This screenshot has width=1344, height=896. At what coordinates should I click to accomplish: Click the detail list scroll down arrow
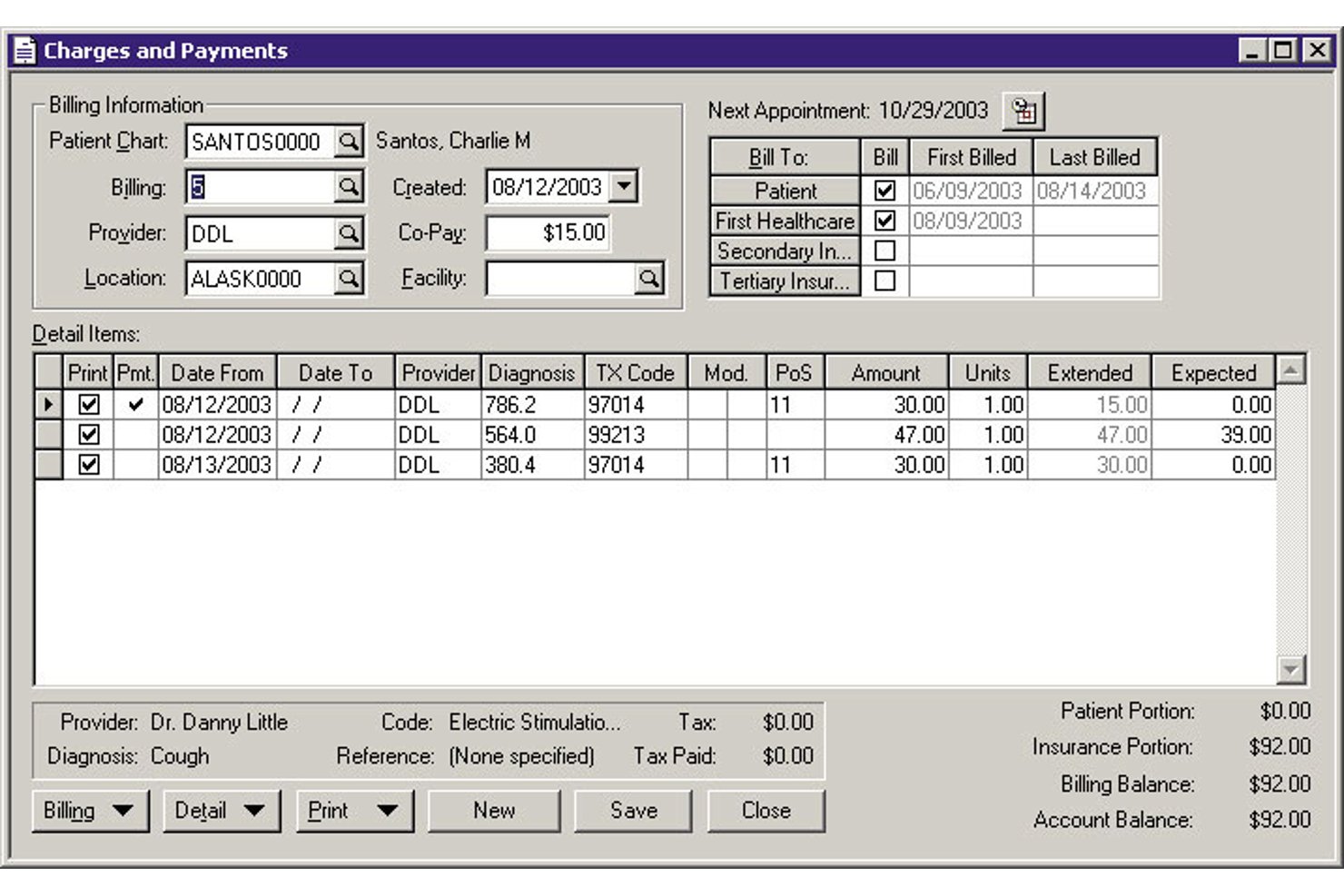[x=1290, y=670]
